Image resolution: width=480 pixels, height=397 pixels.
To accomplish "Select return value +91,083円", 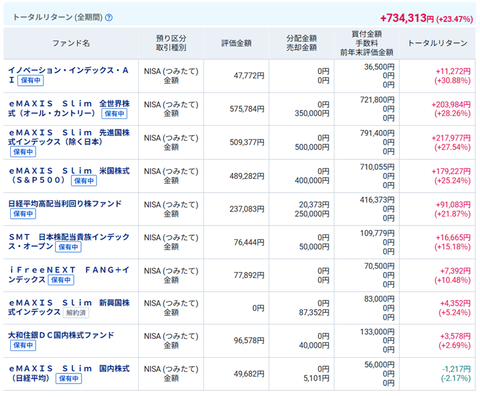I will coord(453,205).
